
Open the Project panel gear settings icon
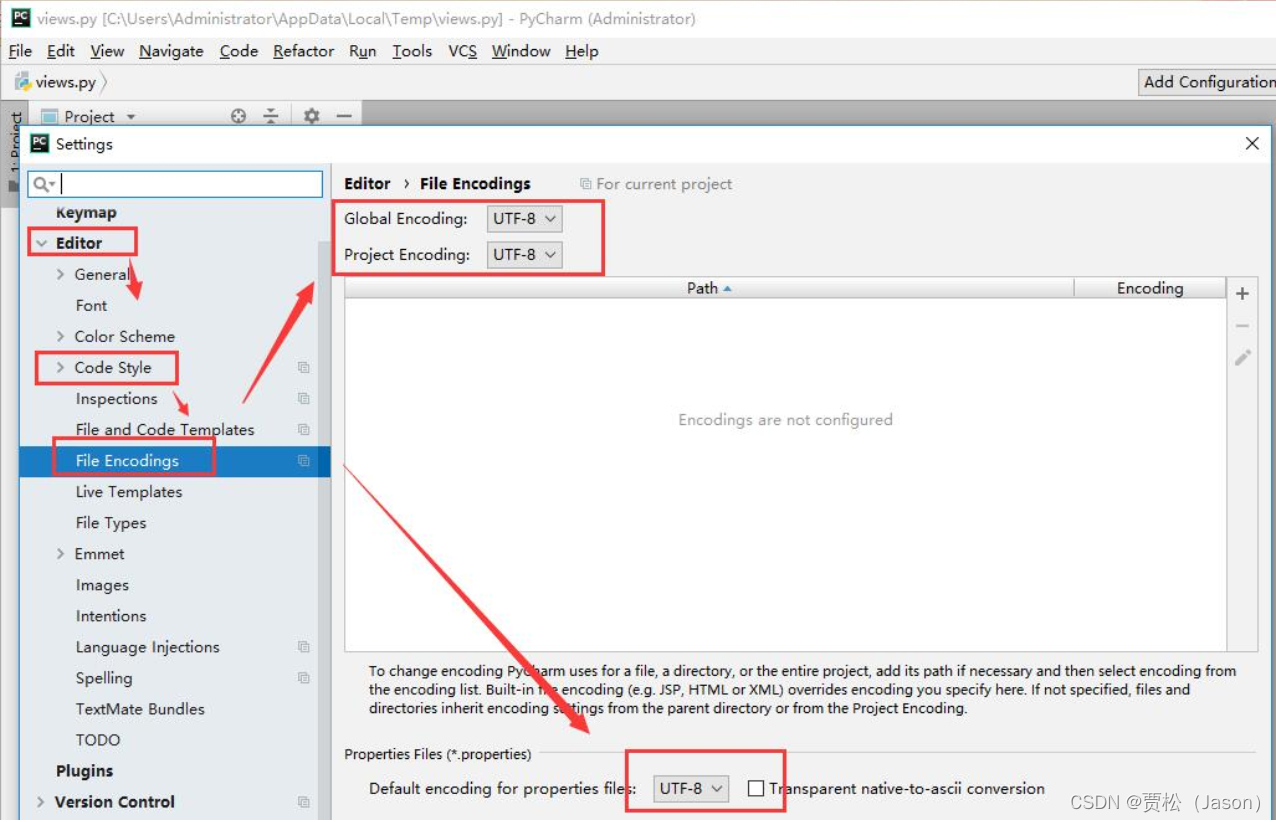pyautogui.click(x=311, y=116)
